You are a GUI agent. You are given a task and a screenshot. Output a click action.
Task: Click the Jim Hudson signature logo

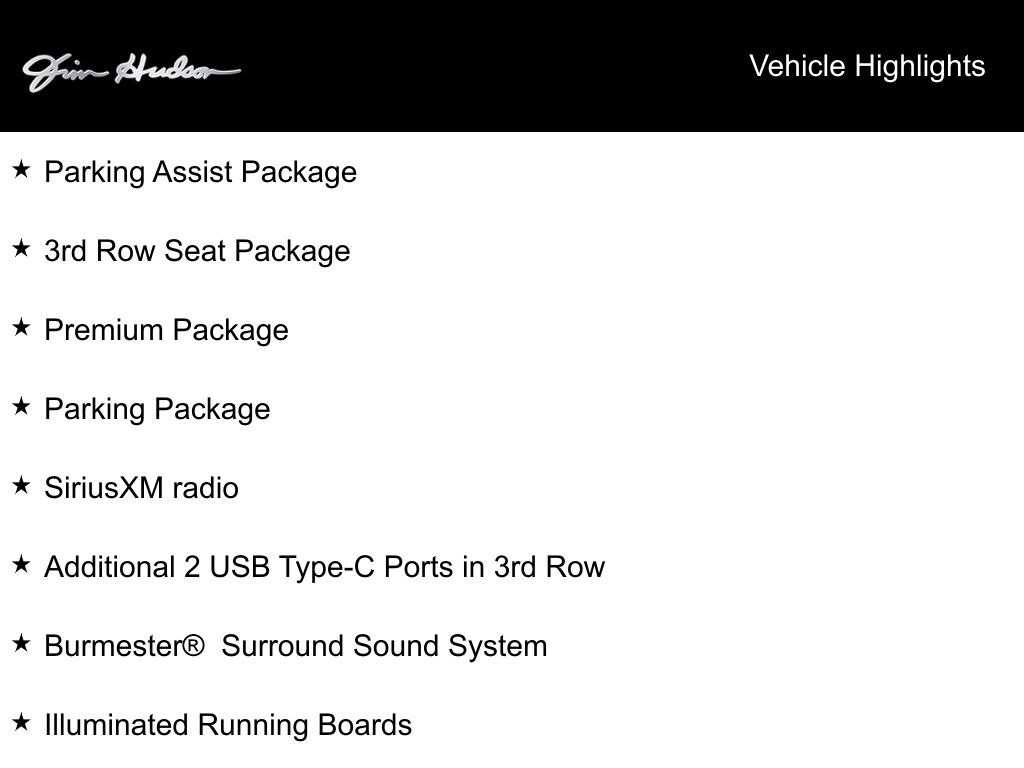[131, 72]
